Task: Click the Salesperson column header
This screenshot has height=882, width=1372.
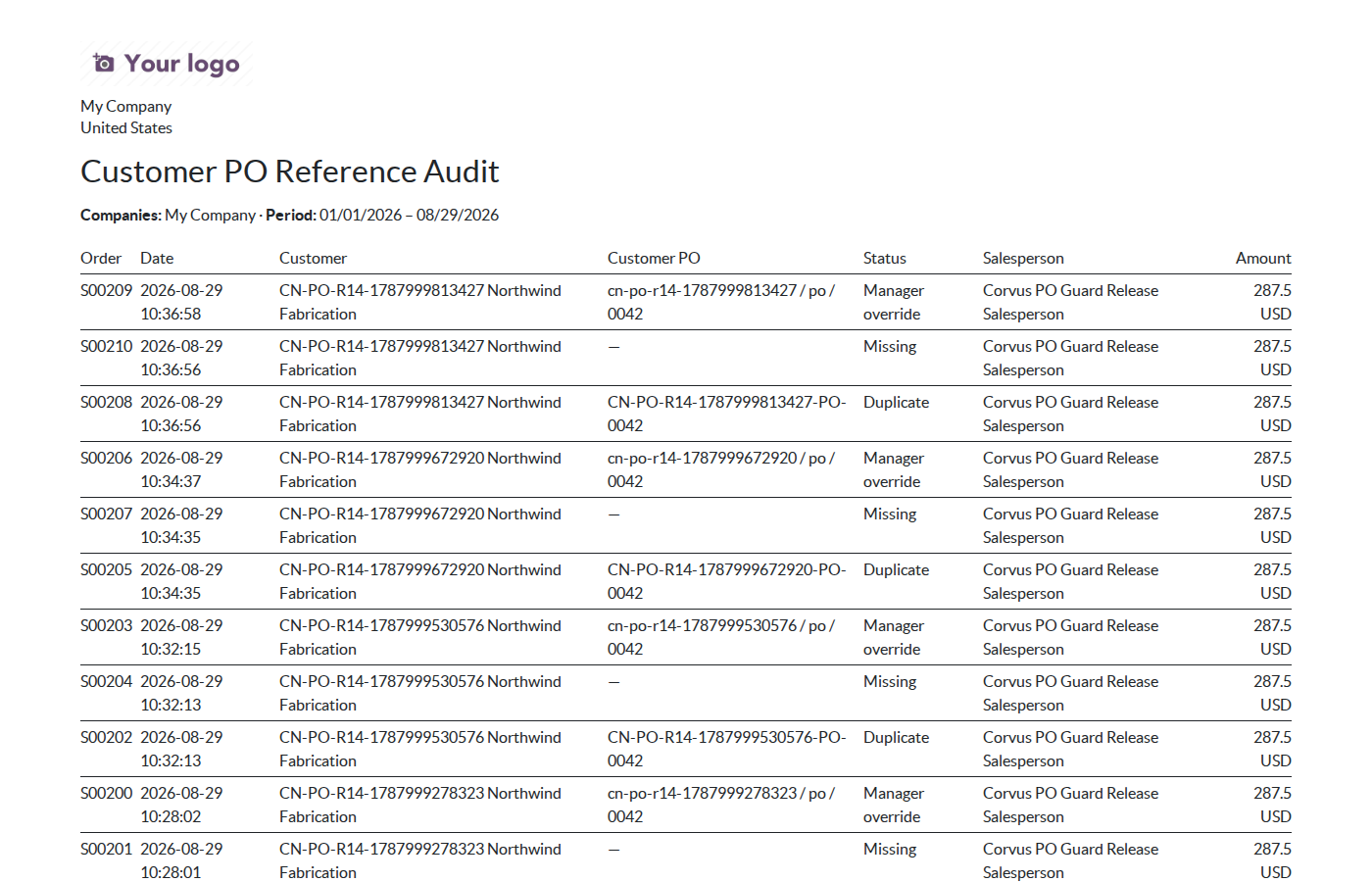Action: point(1023,258)
